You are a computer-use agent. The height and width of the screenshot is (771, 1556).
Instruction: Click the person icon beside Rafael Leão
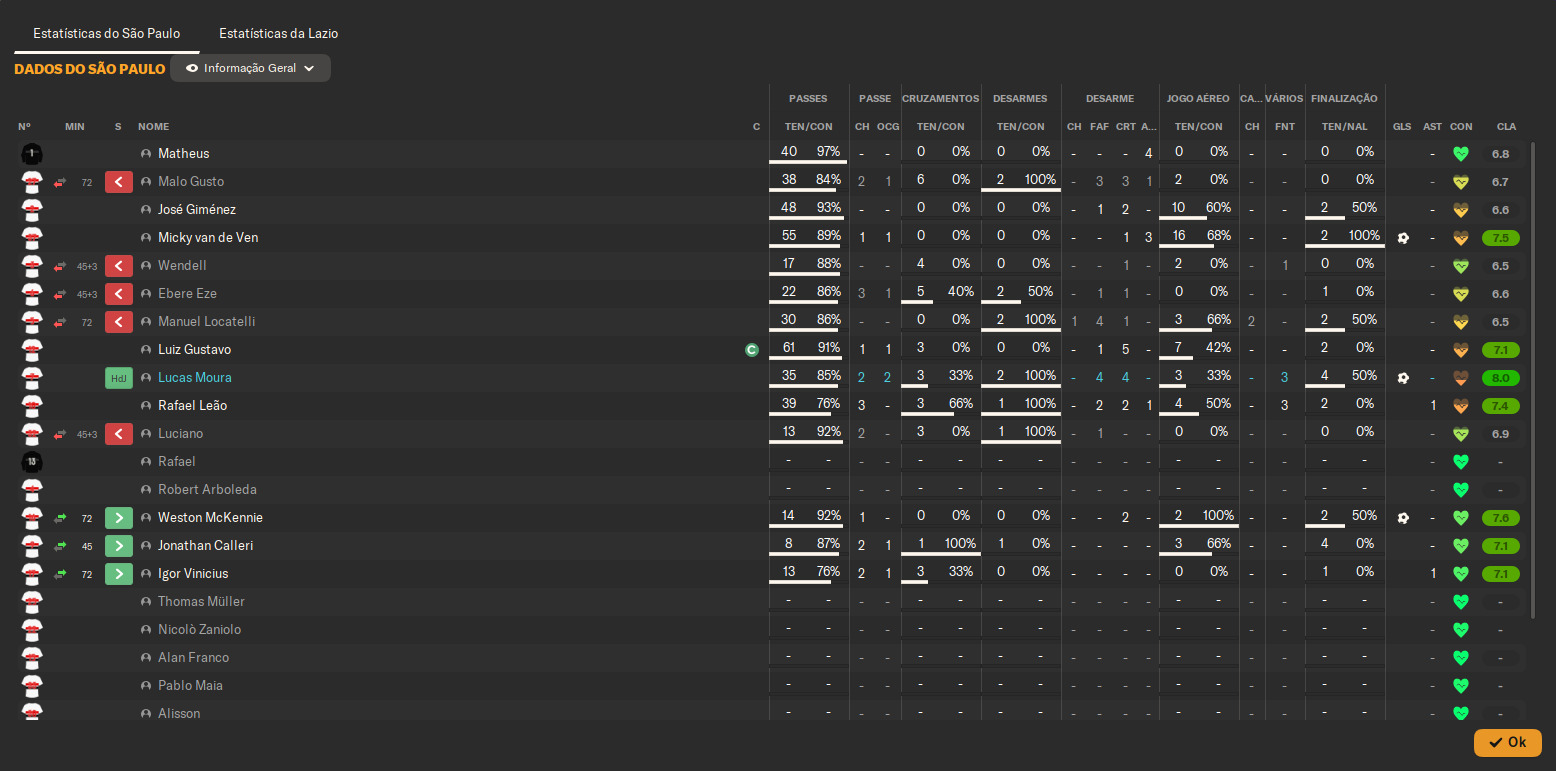tap(146, 406)
